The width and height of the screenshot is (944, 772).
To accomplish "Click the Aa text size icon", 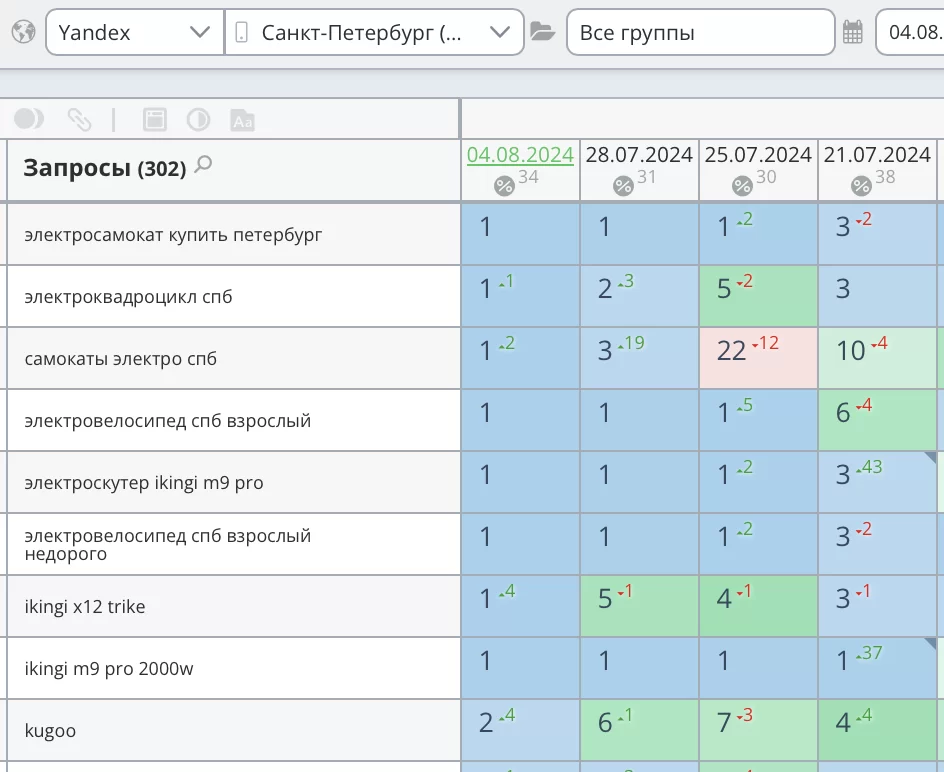I will 242,120.
